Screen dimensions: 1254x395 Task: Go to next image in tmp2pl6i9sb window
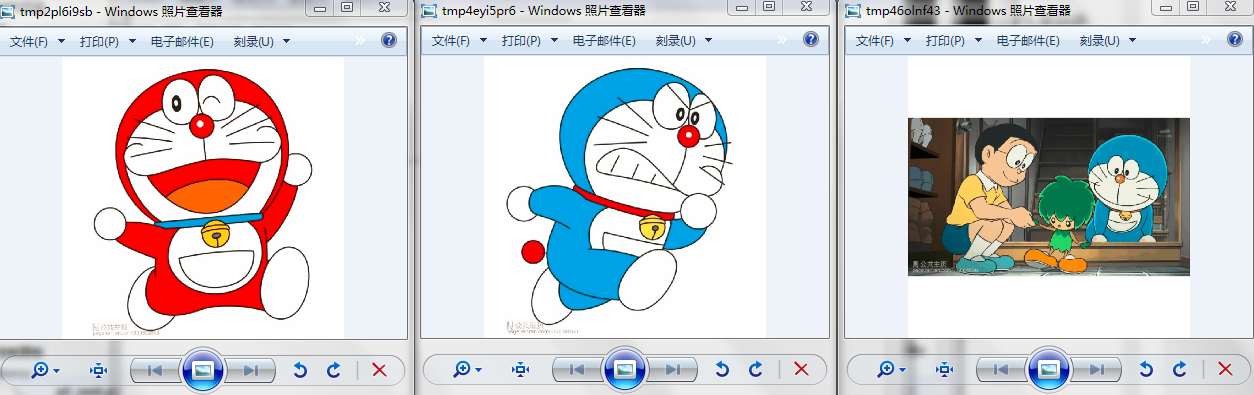tap(251, 370)
